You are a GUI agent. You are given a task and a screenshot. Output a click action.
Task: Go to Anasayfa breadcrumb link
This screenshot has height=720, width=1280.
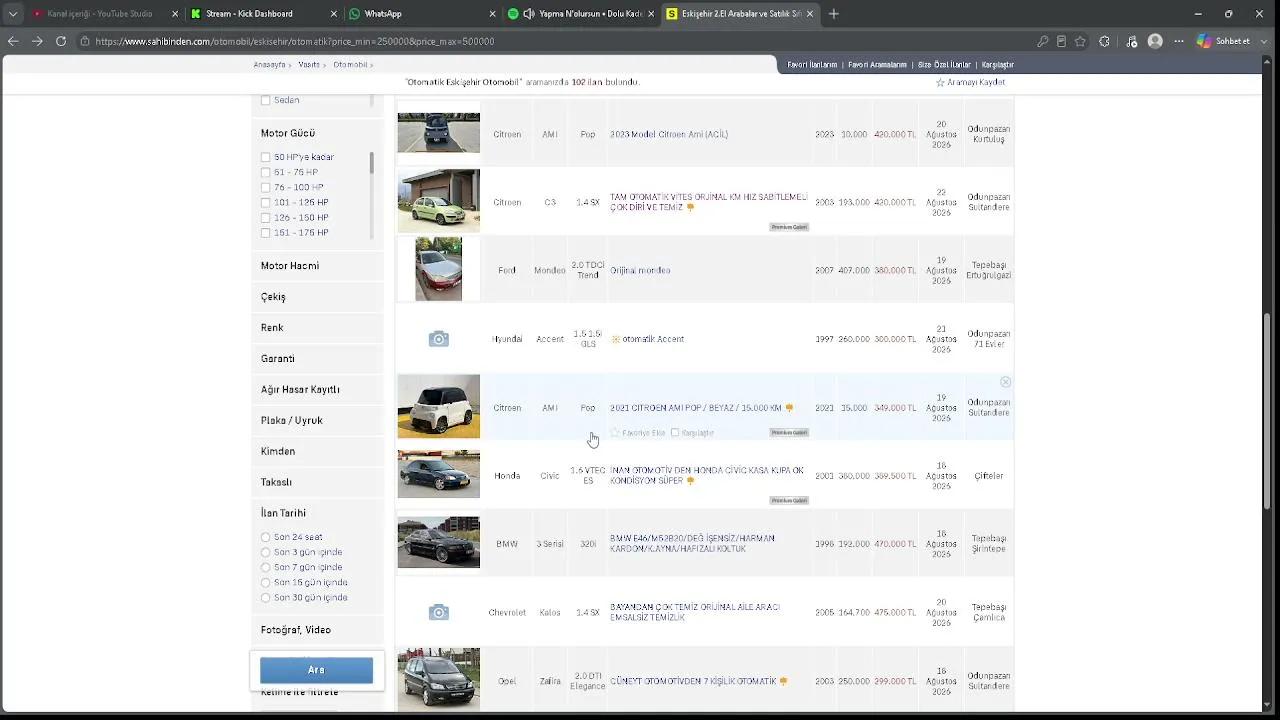pos(269,65)
